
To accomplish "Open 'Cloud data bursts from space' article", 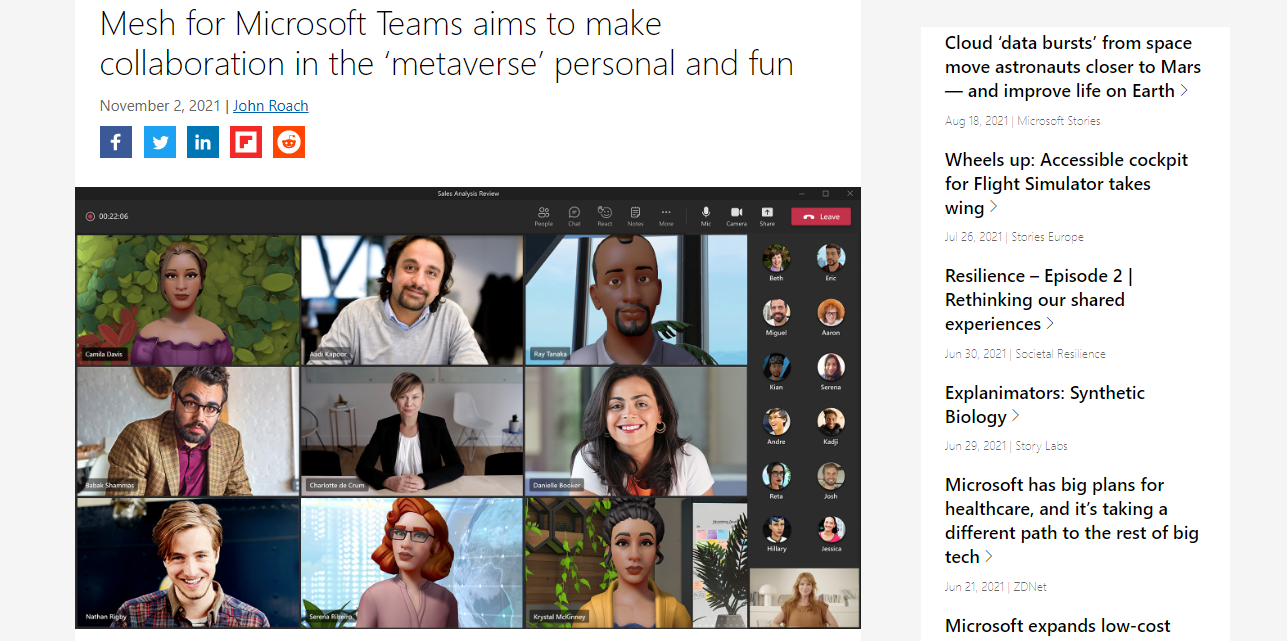I will coord(1073,67).
